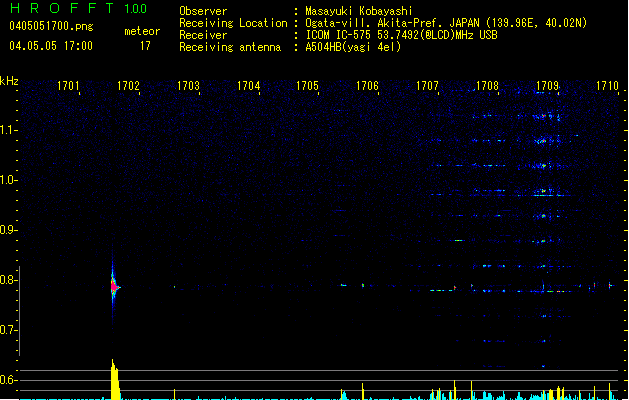Viewport: 629px width, 400px height.
Task: Click the location text Ogata-vill. Akita-Pref. JAPAN
Action: [392, 23]
